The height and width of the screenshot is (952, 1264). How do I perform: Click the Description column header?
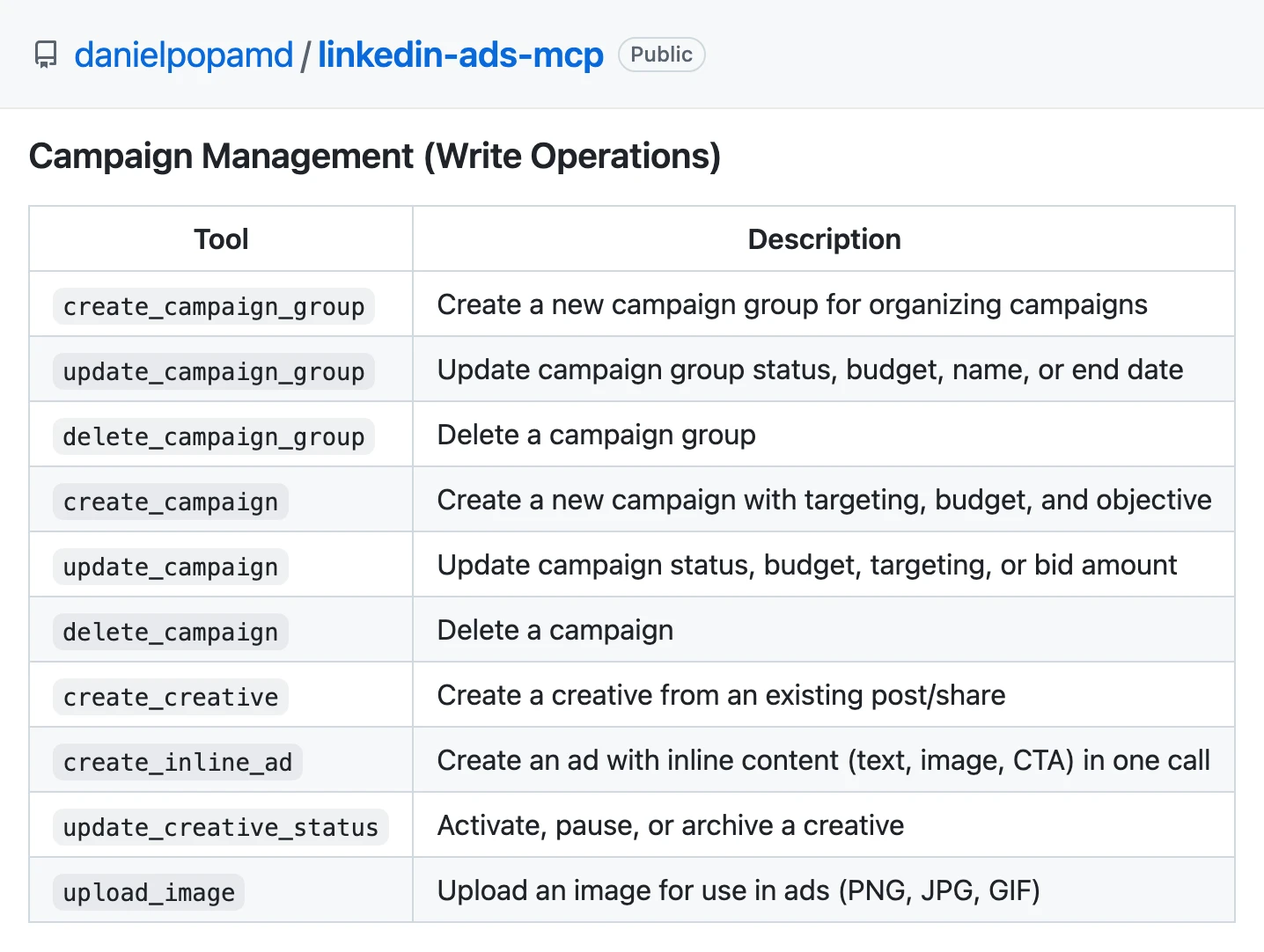click(x=824, y=239)
